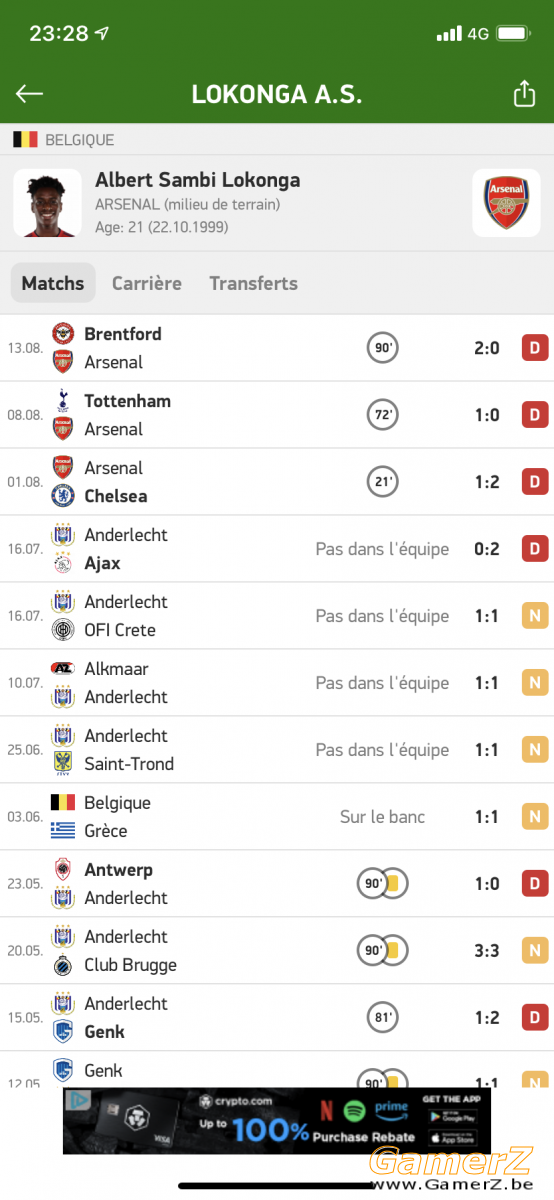Tap the Club Brugge crest icon
The height and width of the screenshot is (1200, 554).
click(x=63, y=965)
